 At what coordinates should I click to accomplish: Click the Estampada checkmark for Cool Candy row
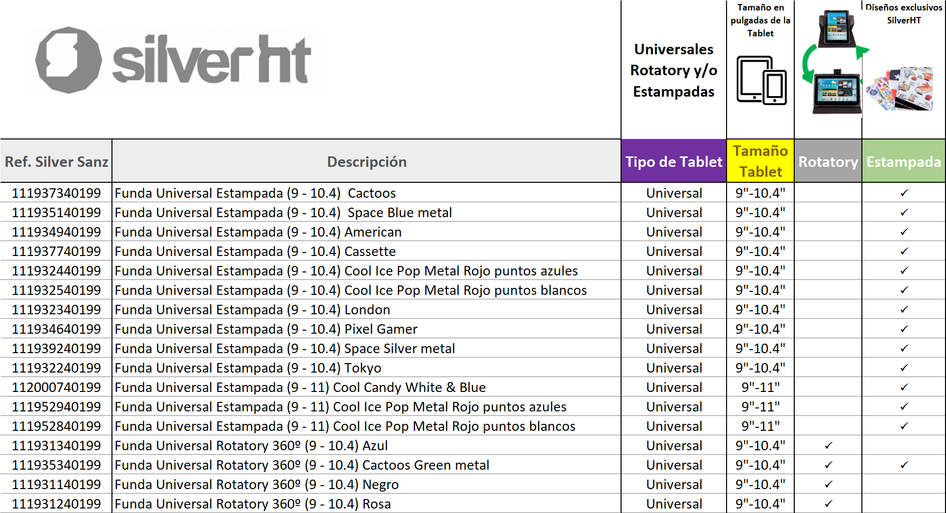pos(904,387)
